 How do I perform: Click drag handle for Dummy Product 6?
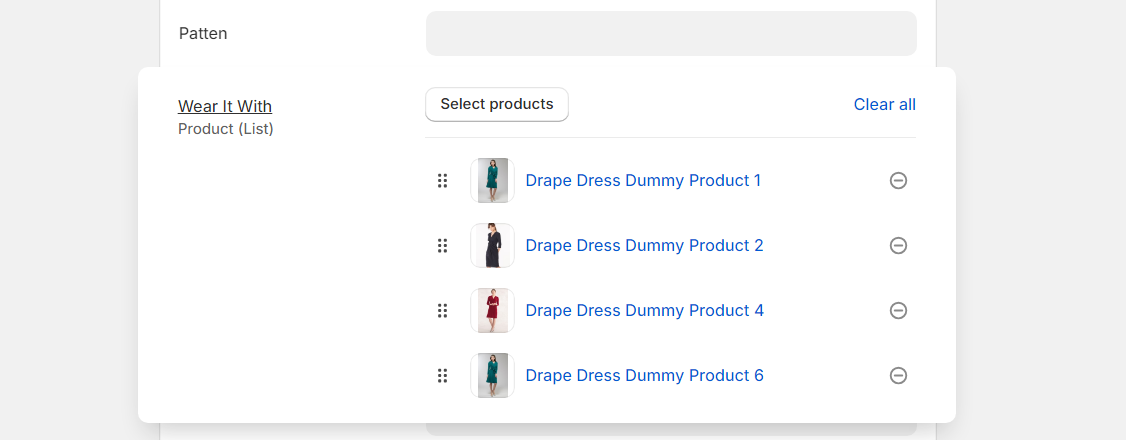tap(442, 375)
